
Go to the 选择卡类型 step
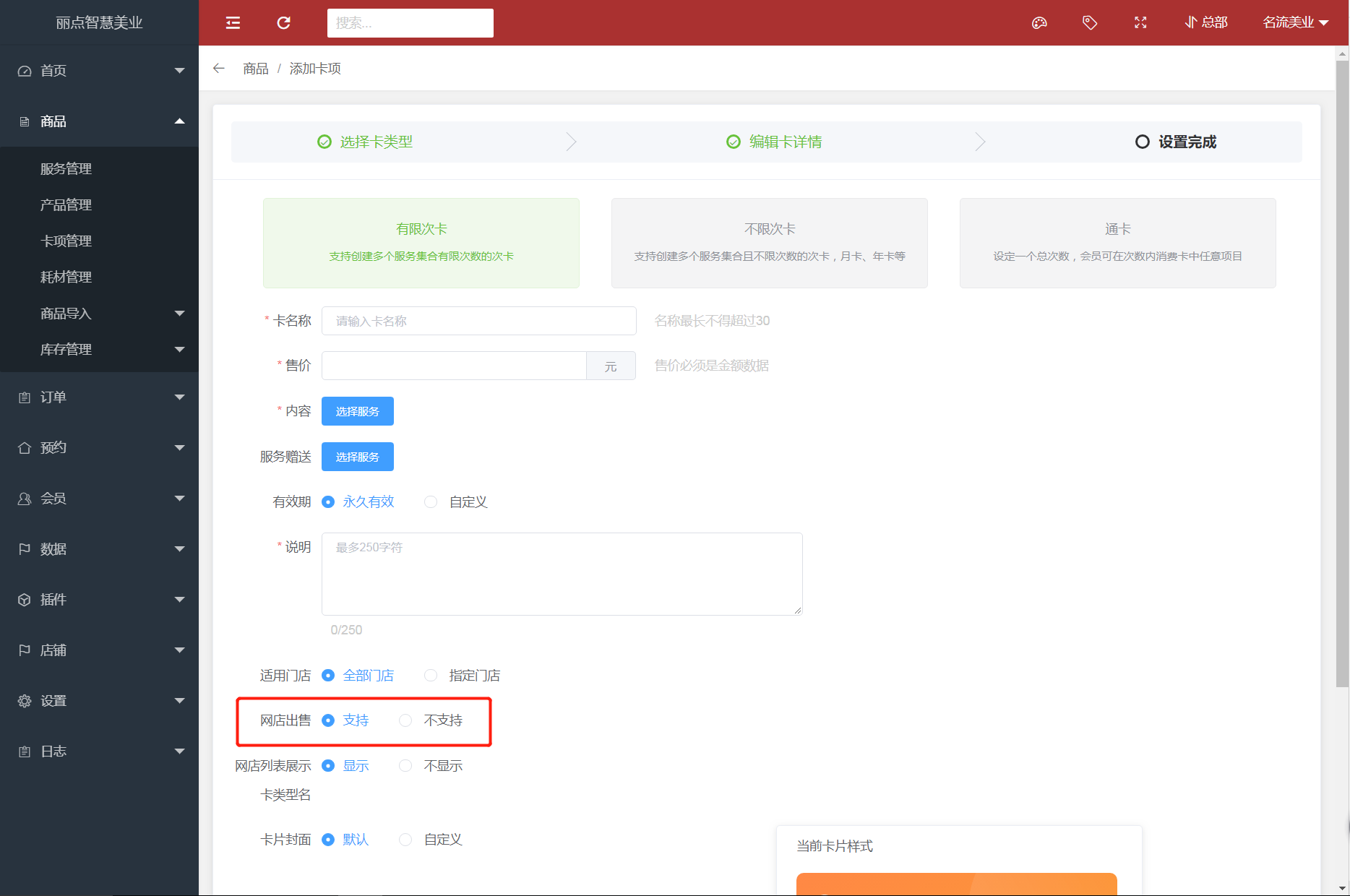(x=376, y=142)
